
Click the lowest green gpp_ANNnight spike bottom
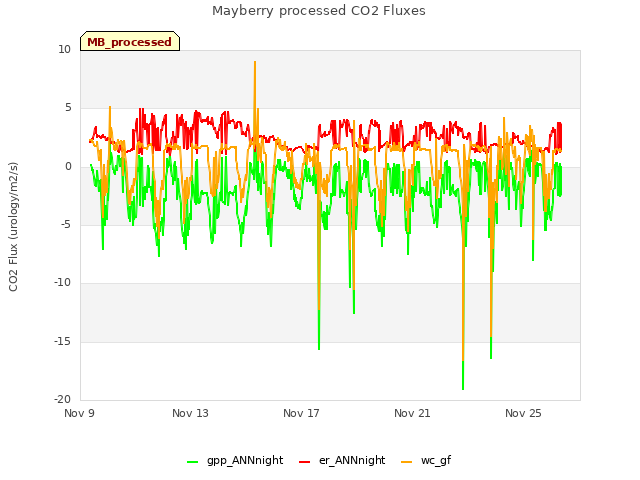(463, 389)
